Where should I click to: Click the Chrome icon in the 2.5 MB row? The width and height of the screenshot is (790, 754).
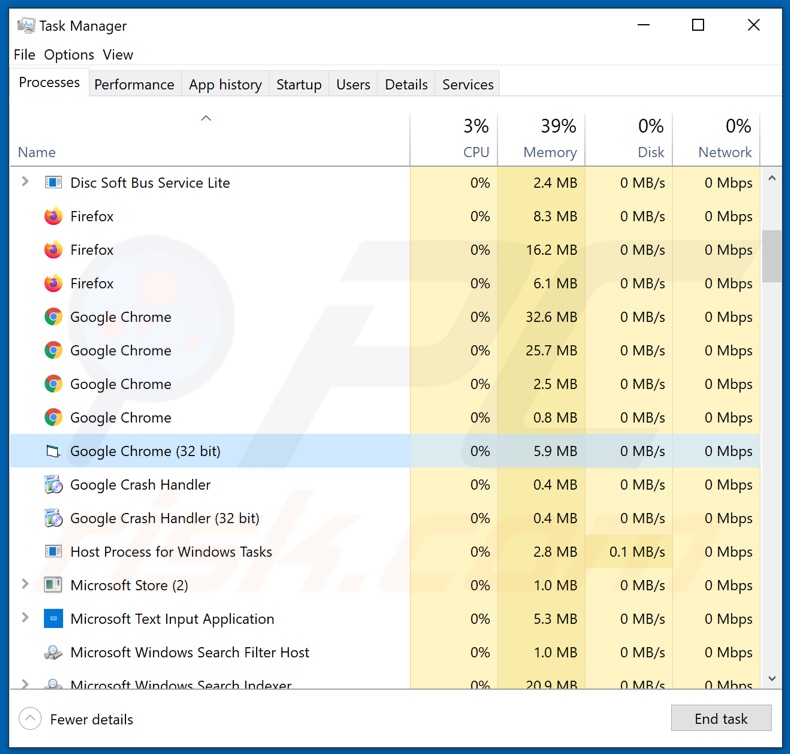point(53,384)
